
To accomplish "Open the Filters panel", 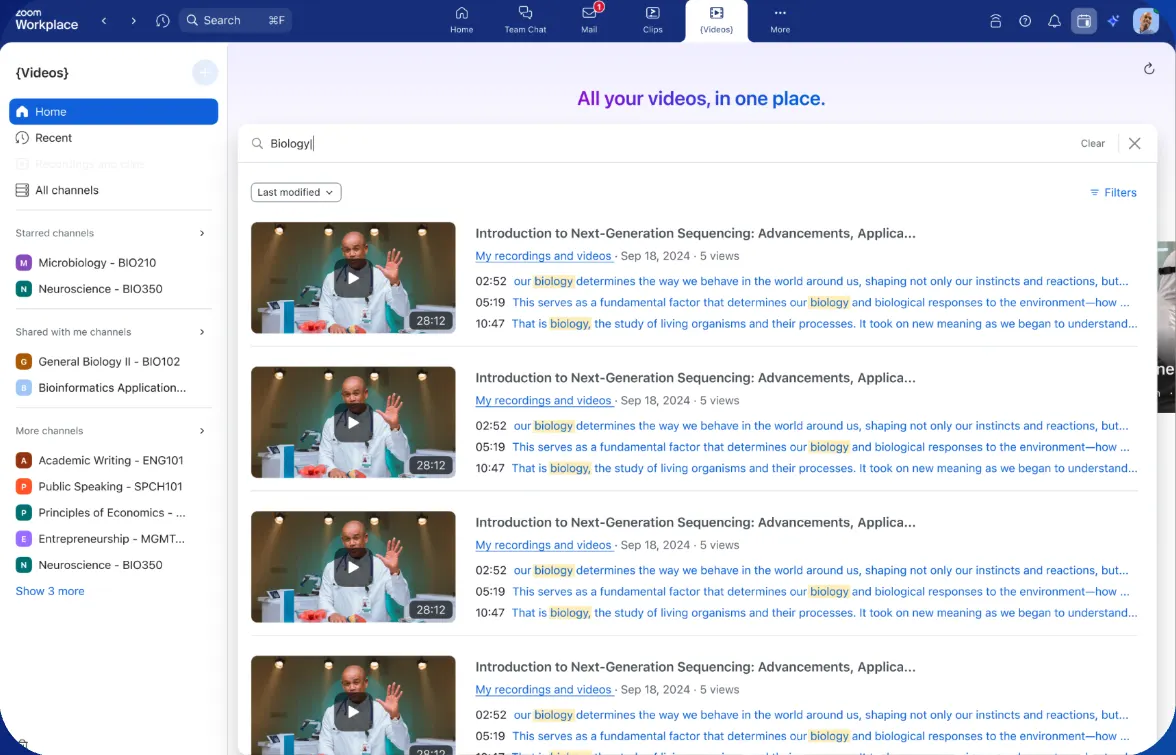I will [x=1113, y=192].
